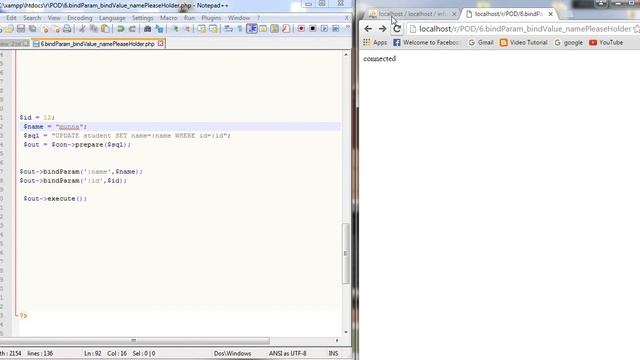640x360 pixels.
Task: Toggle word wrap in Notepad++ toolbar
Action: coord(229,29)
